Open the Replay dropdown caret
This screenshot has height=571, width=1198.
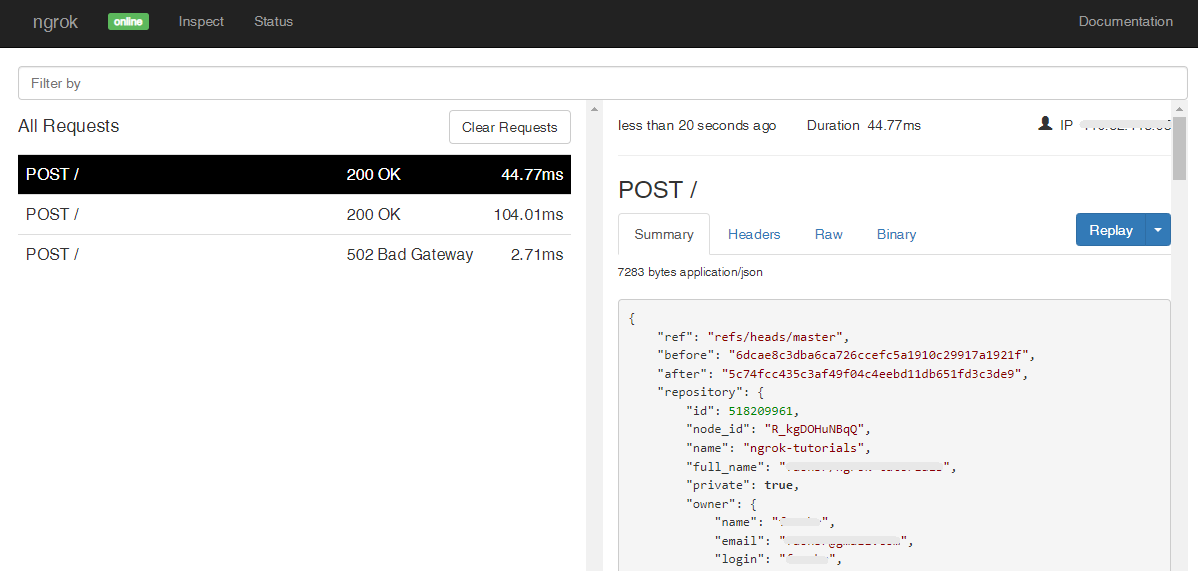[x=1158, y=230]
